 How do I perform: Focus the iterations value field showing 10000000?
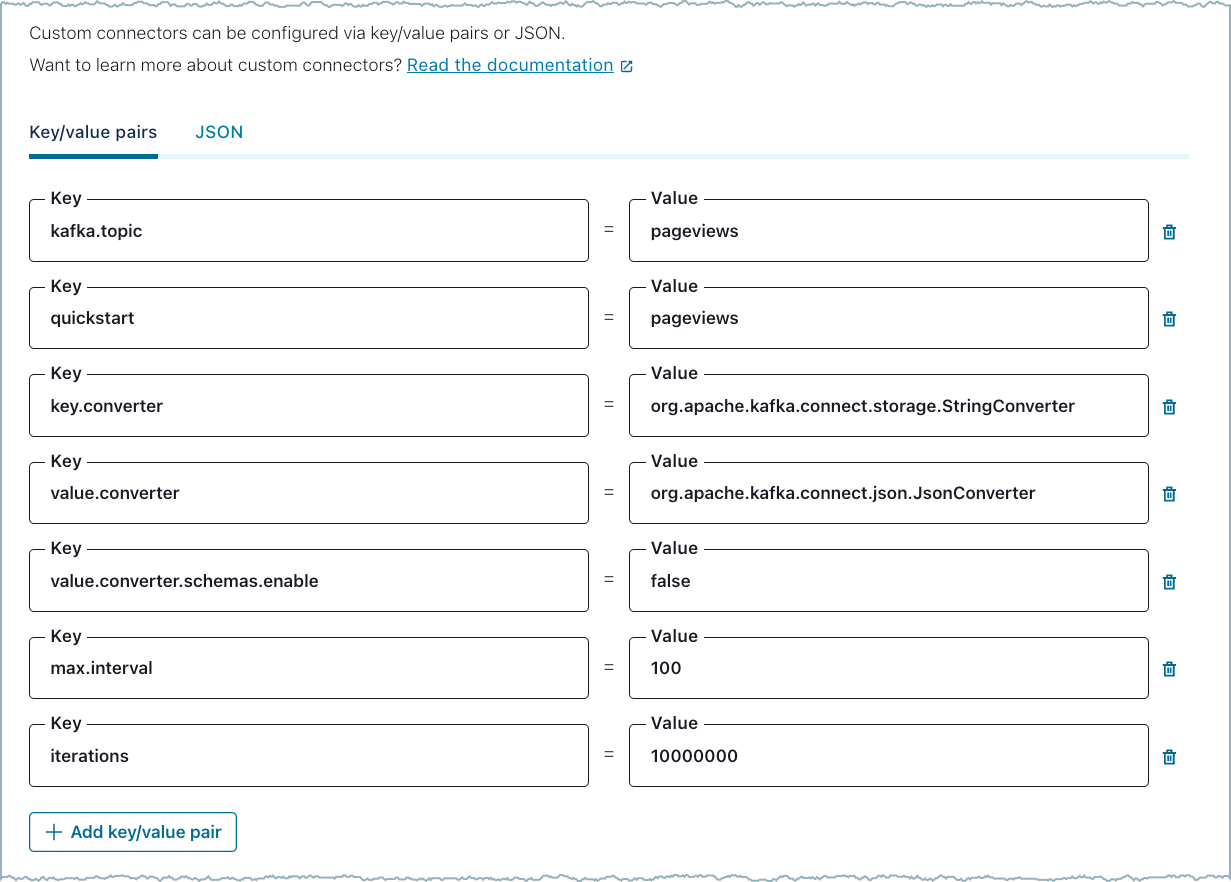click(x=888, y=757)
